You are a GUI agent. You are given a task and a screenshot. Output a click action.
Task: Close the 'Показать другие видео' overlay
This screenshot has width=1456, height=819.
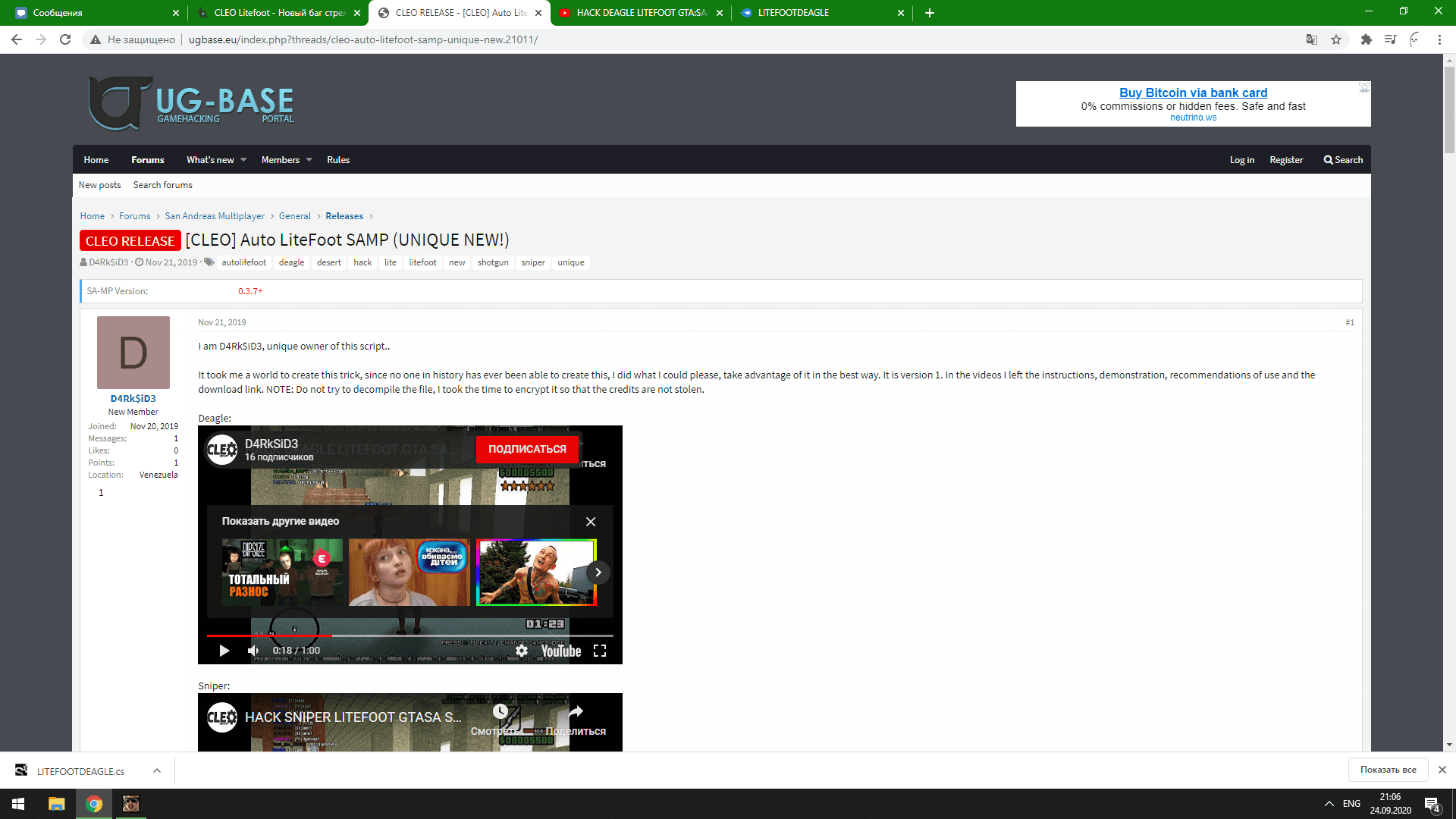591,522
